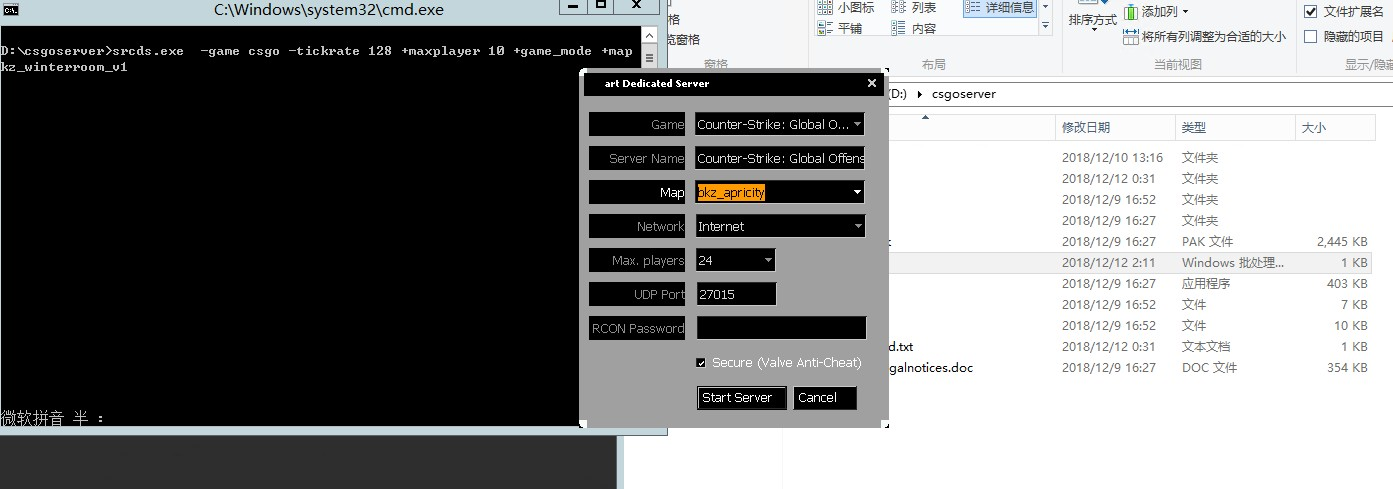Click the cmd window scroll up arrow

(647, 33)
